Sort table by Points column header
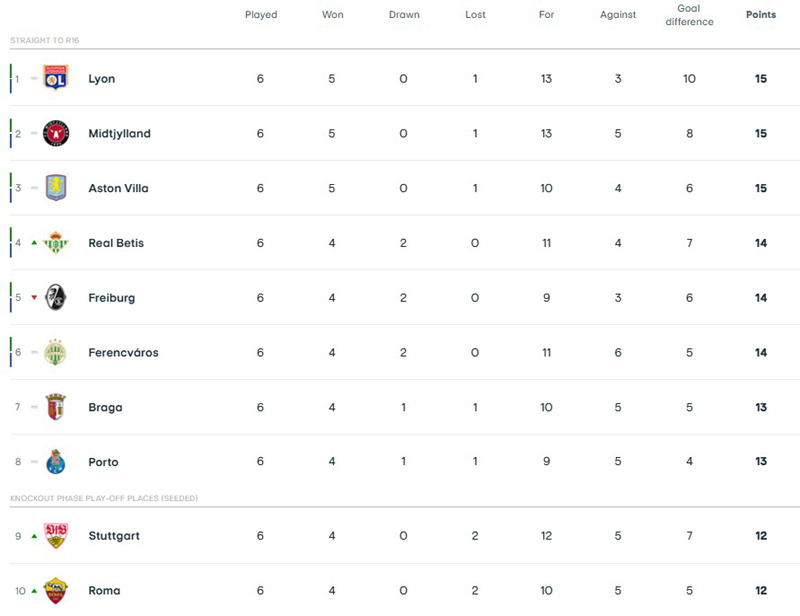Screen dimensions: 800x616 (760, 15)
